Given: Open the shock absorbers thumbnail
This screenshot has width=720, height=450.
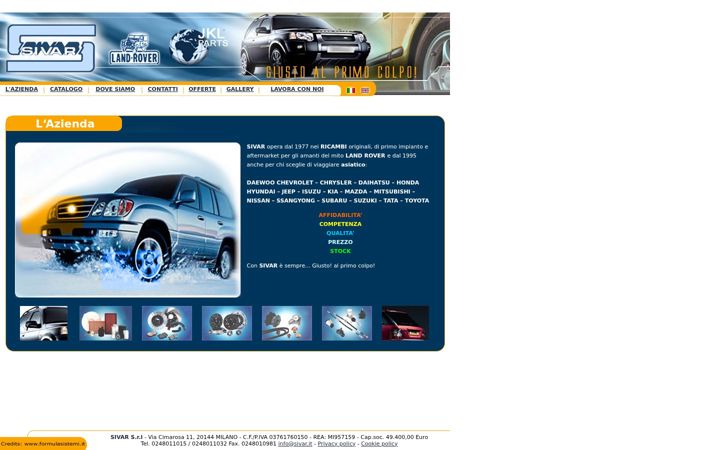Looking at the screenshot, I should pyautogui.click(x=347, y=323).
